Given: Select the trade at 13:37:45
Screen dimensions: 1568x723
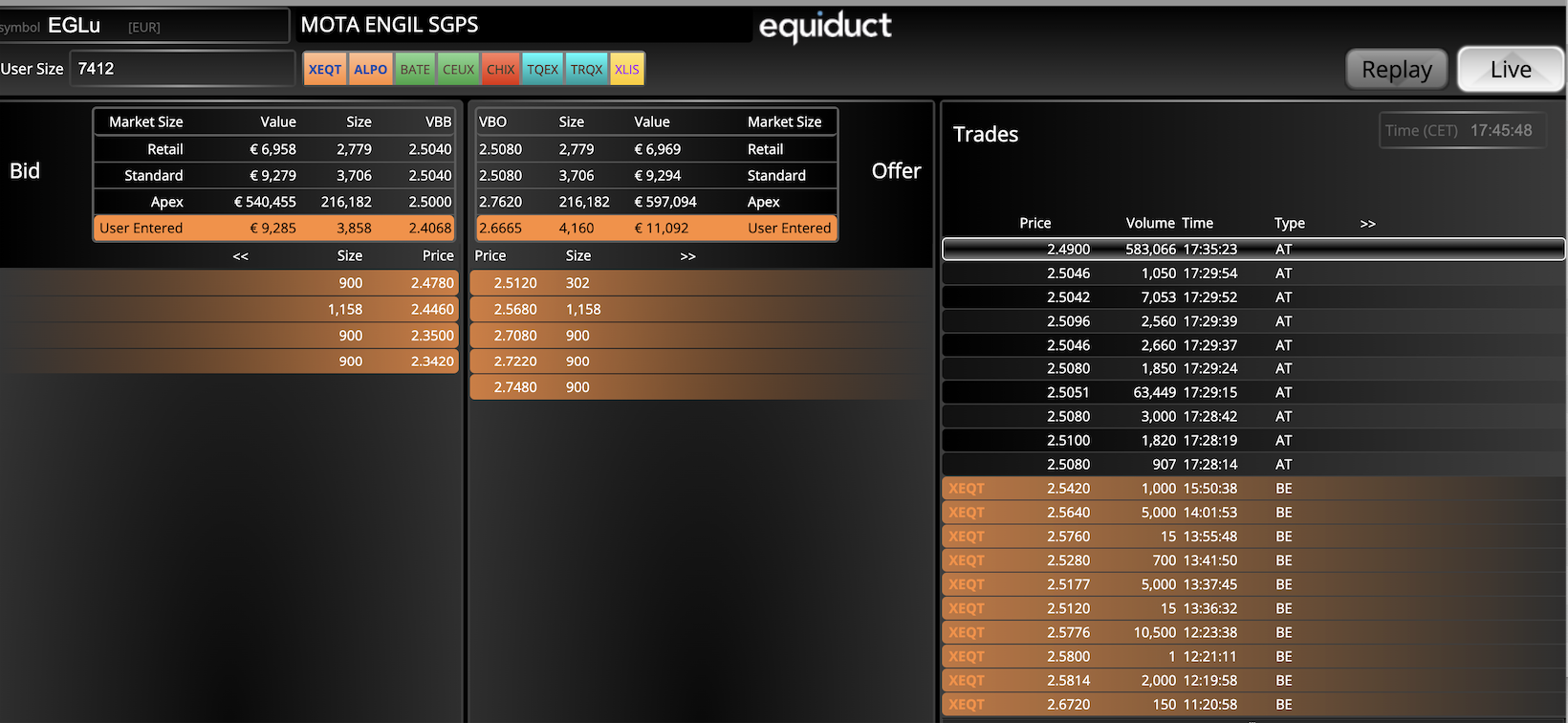Looking at the screenshot, I should [x=1253, y=584].
